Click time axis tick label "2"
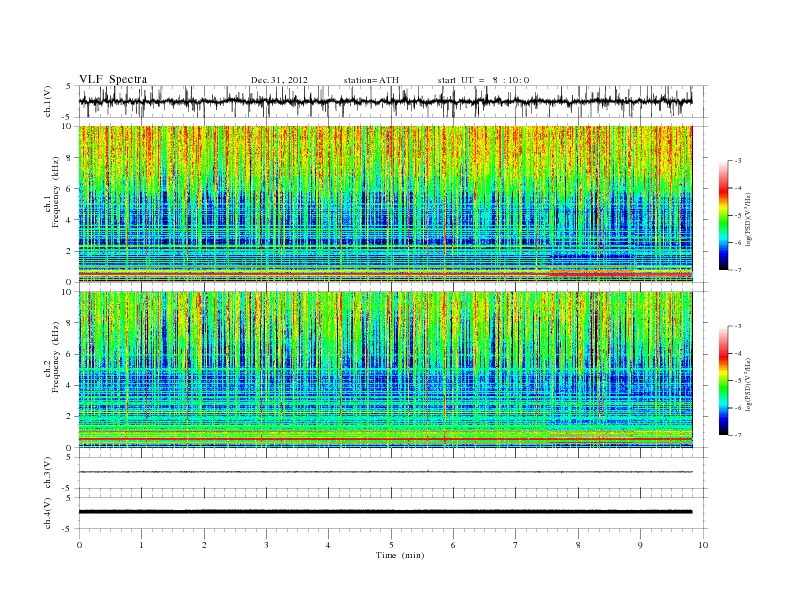792x612 pixels. [204, 545]
